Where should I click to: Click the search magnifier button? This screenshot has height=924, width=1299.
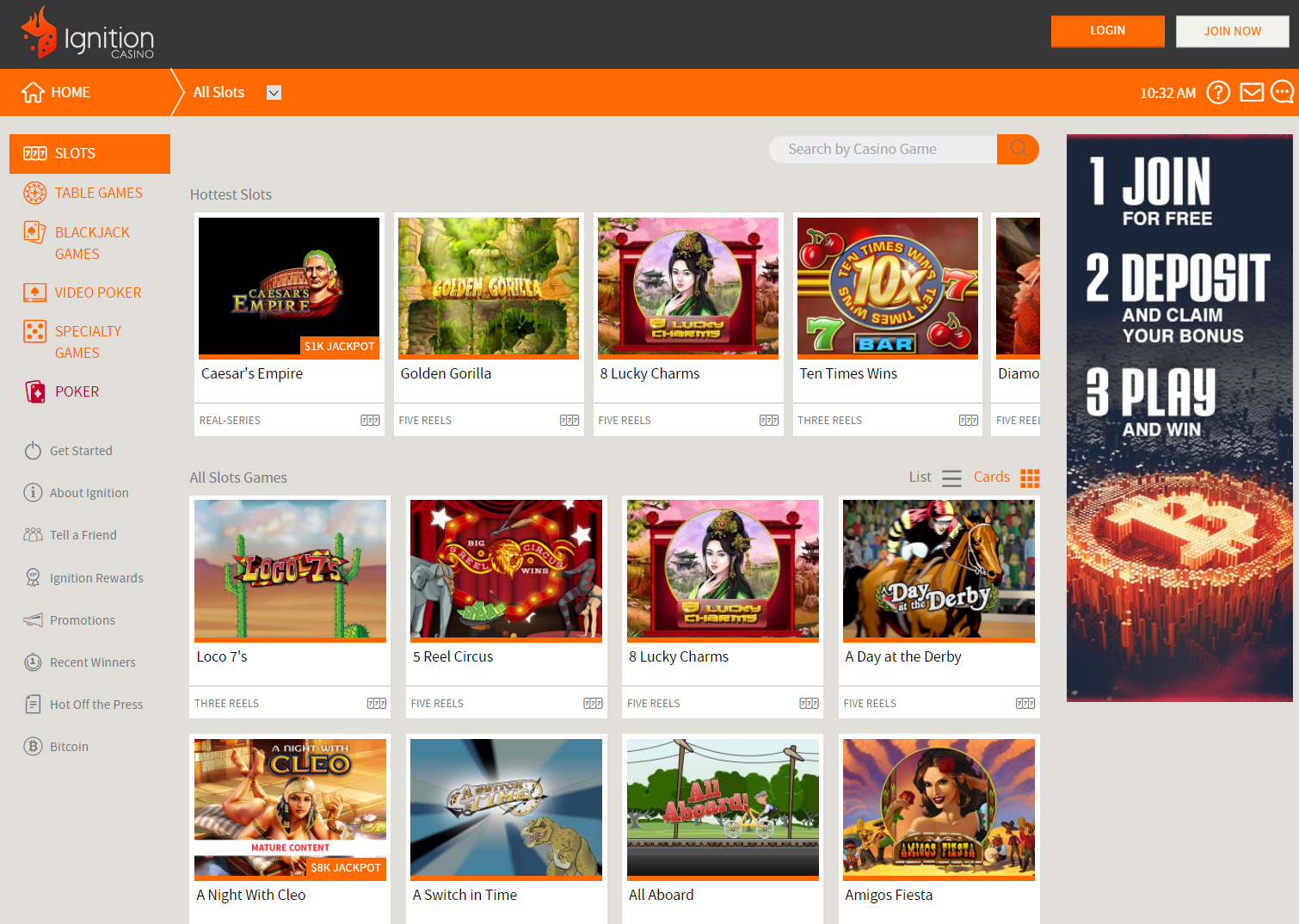point(1018,149)
